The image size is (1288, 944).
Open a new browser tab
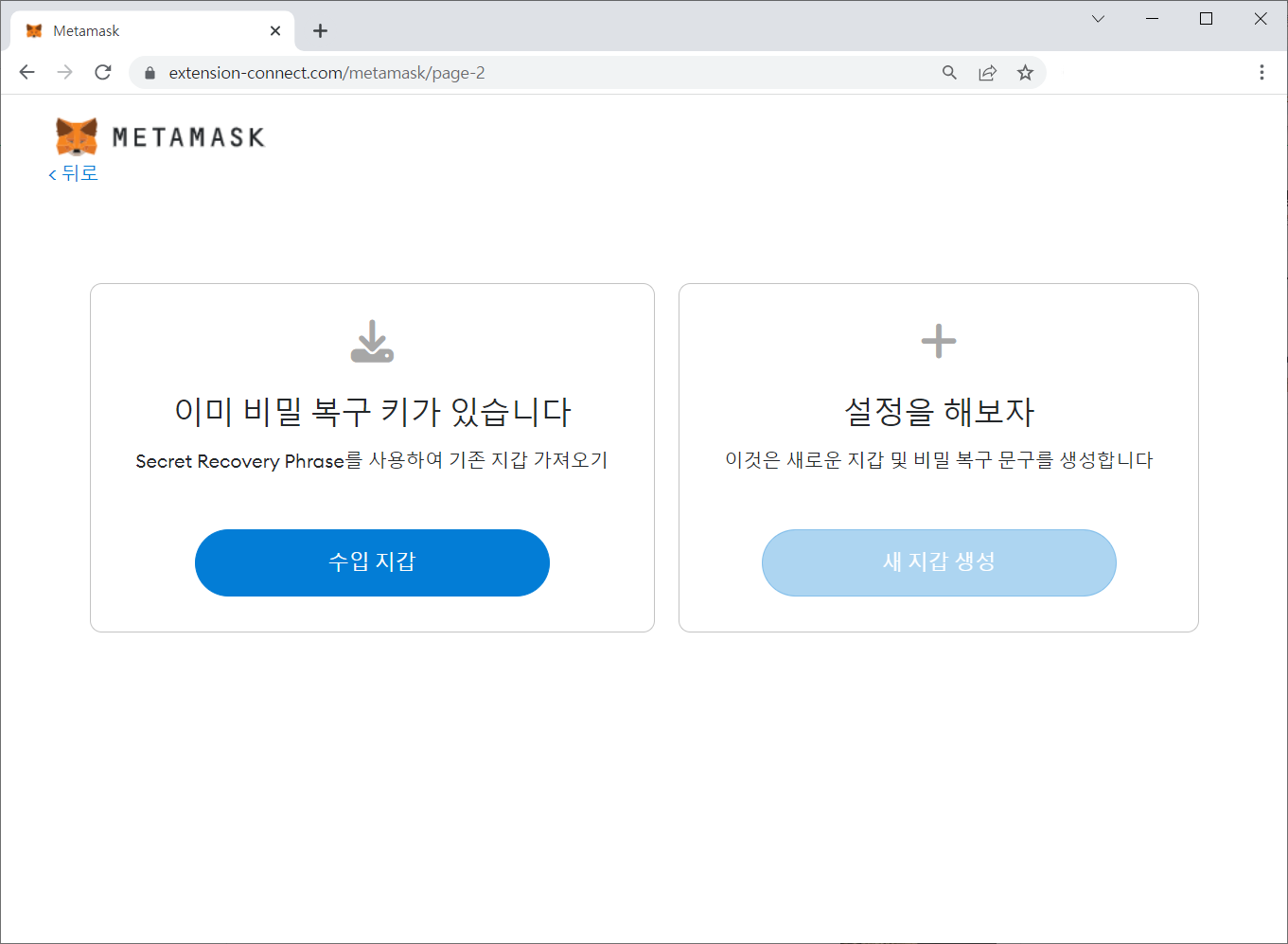(x=321, y=31)
